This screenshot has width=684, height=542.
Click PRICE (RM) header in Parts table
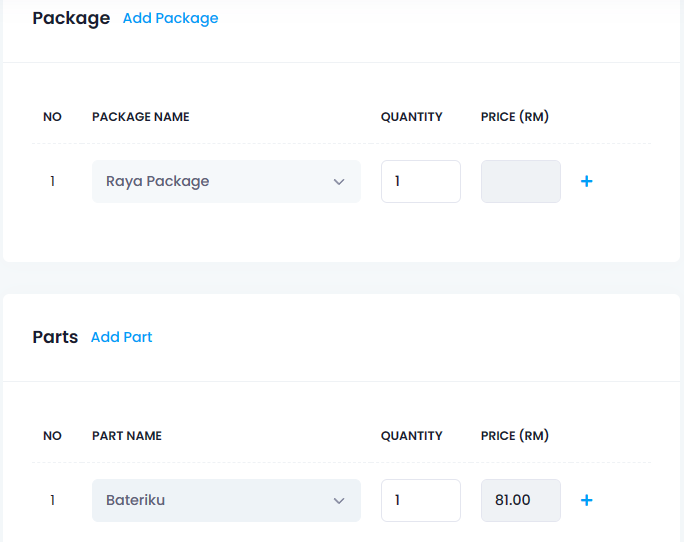pyautogui.click(x=515, y=436)
